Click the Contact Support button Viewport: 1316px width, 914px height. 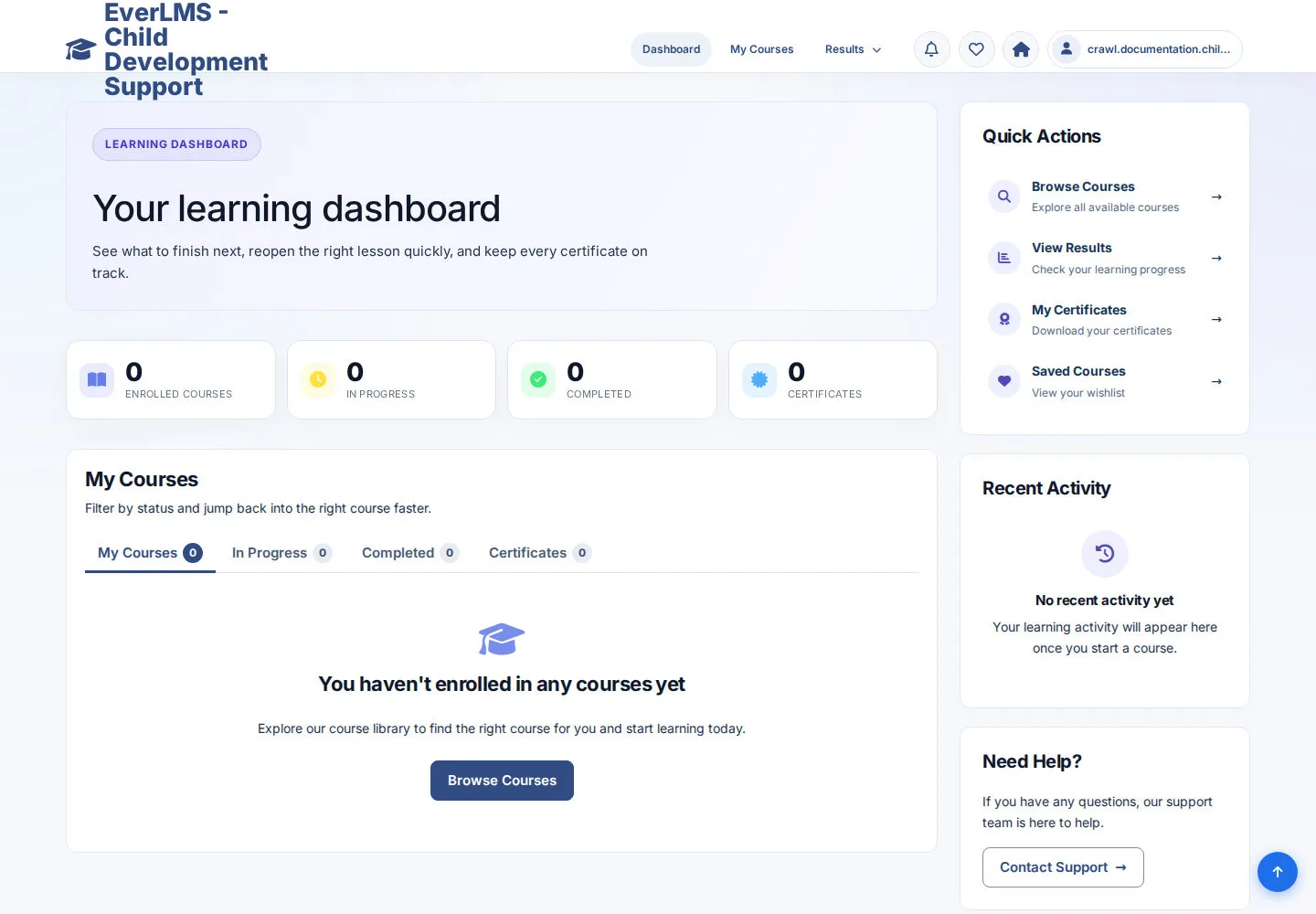point(1063,867)
